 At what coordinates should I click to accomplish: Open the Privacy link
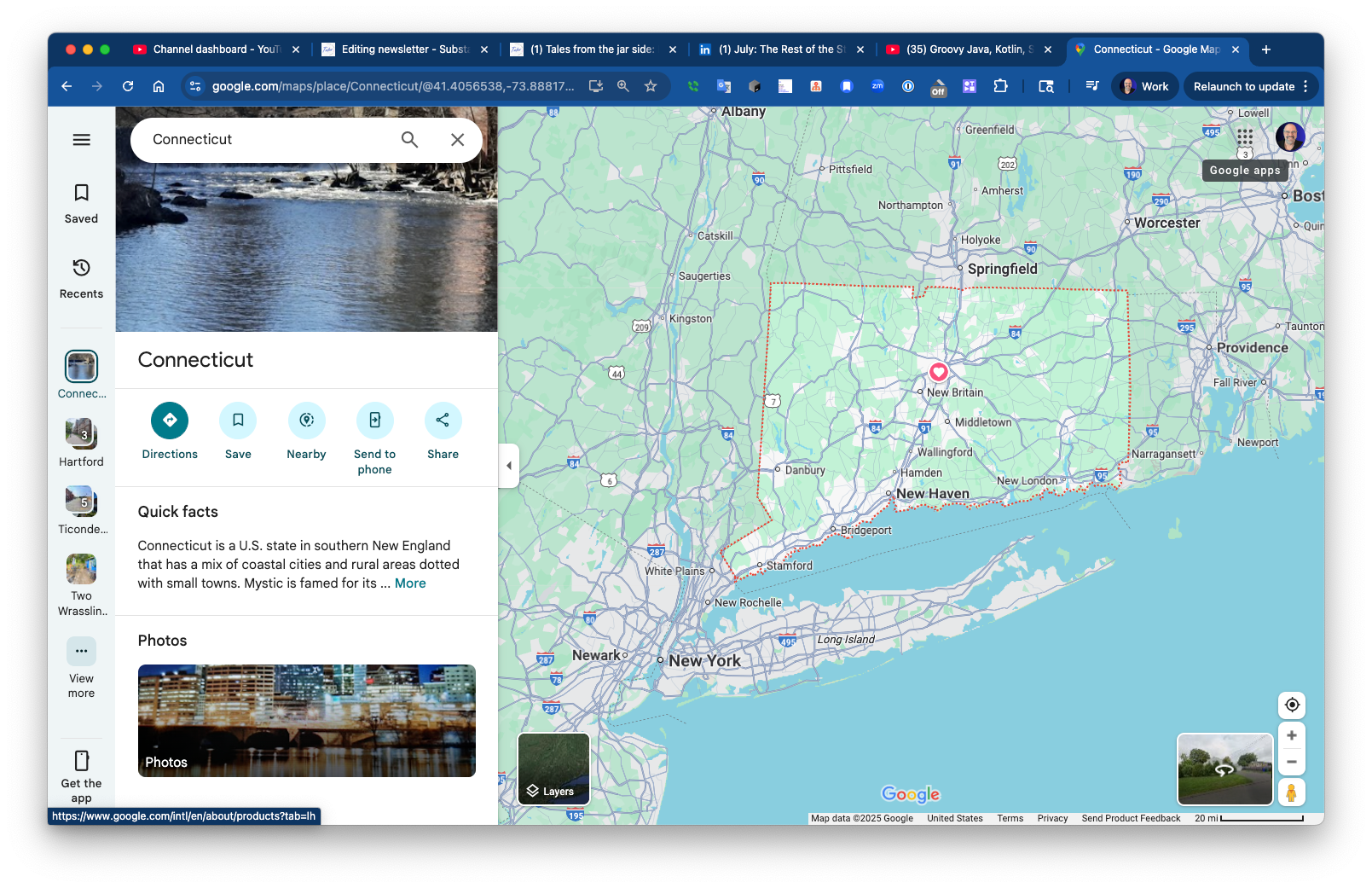1052,818
